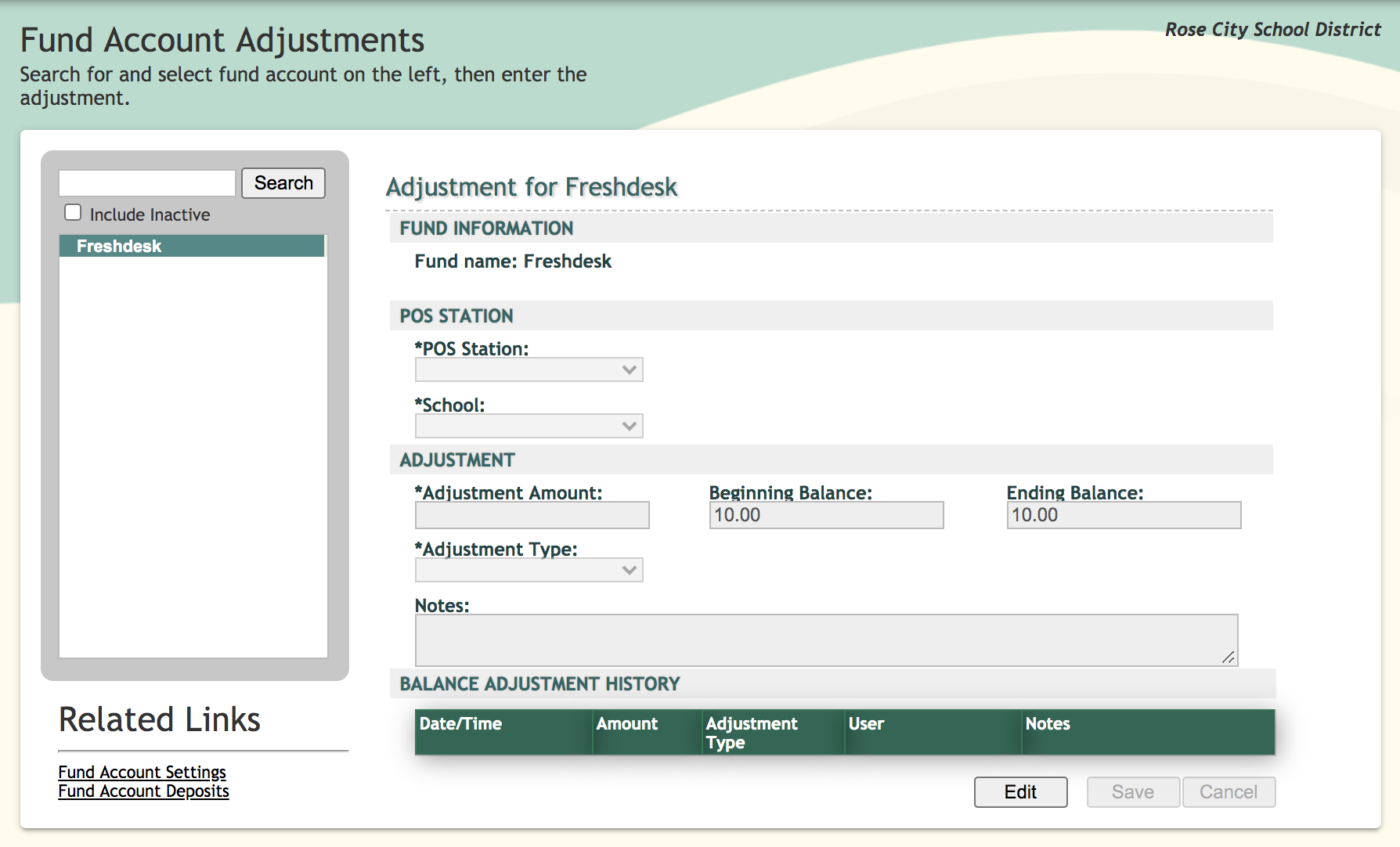Click the Fund Account Adjustments page title
Image resolution: width=1400 pixels, height=847 pixels.
[222, 40]
